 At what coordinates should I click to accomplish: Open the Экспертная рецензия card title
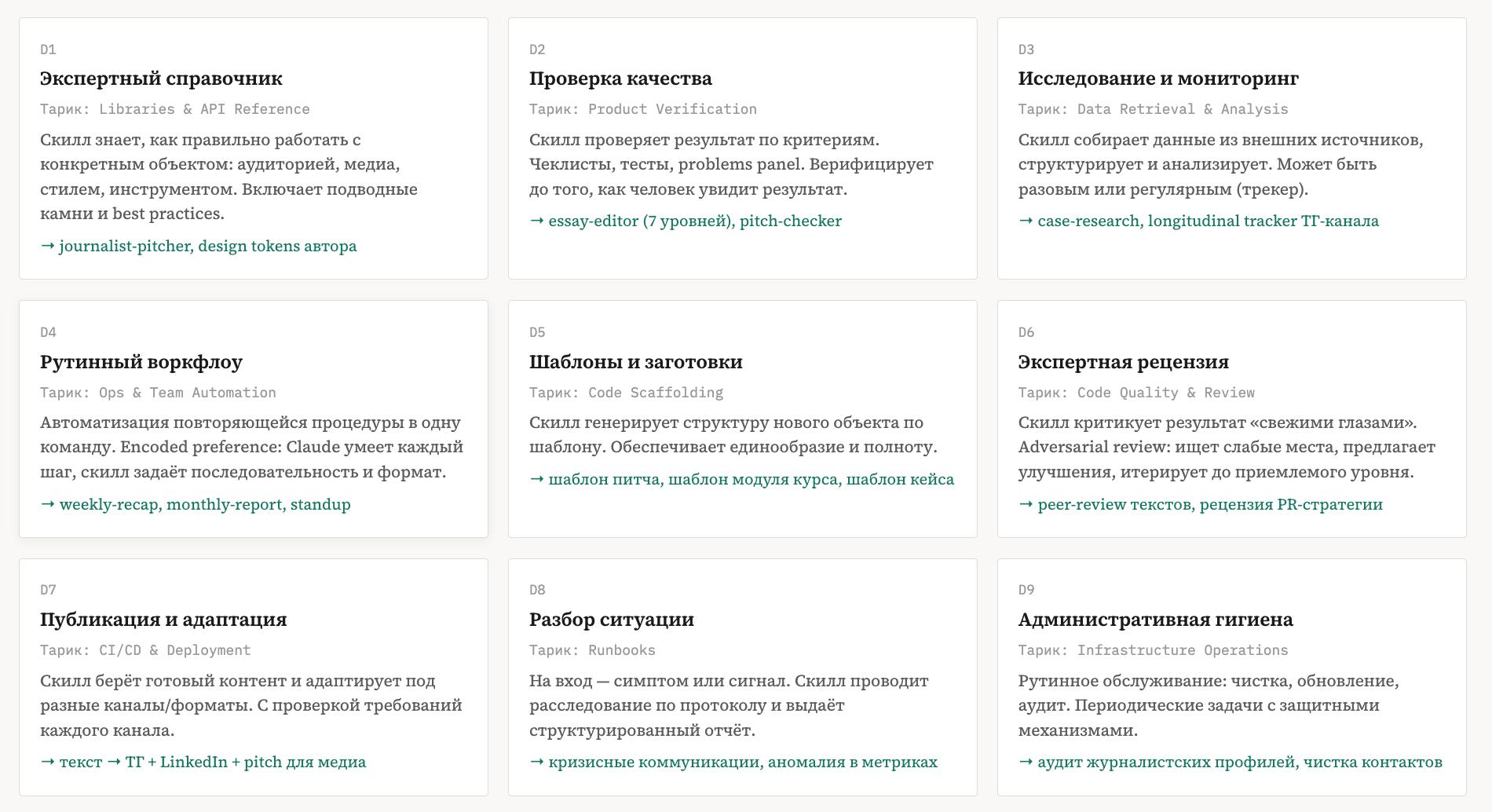pos(1123,362)
